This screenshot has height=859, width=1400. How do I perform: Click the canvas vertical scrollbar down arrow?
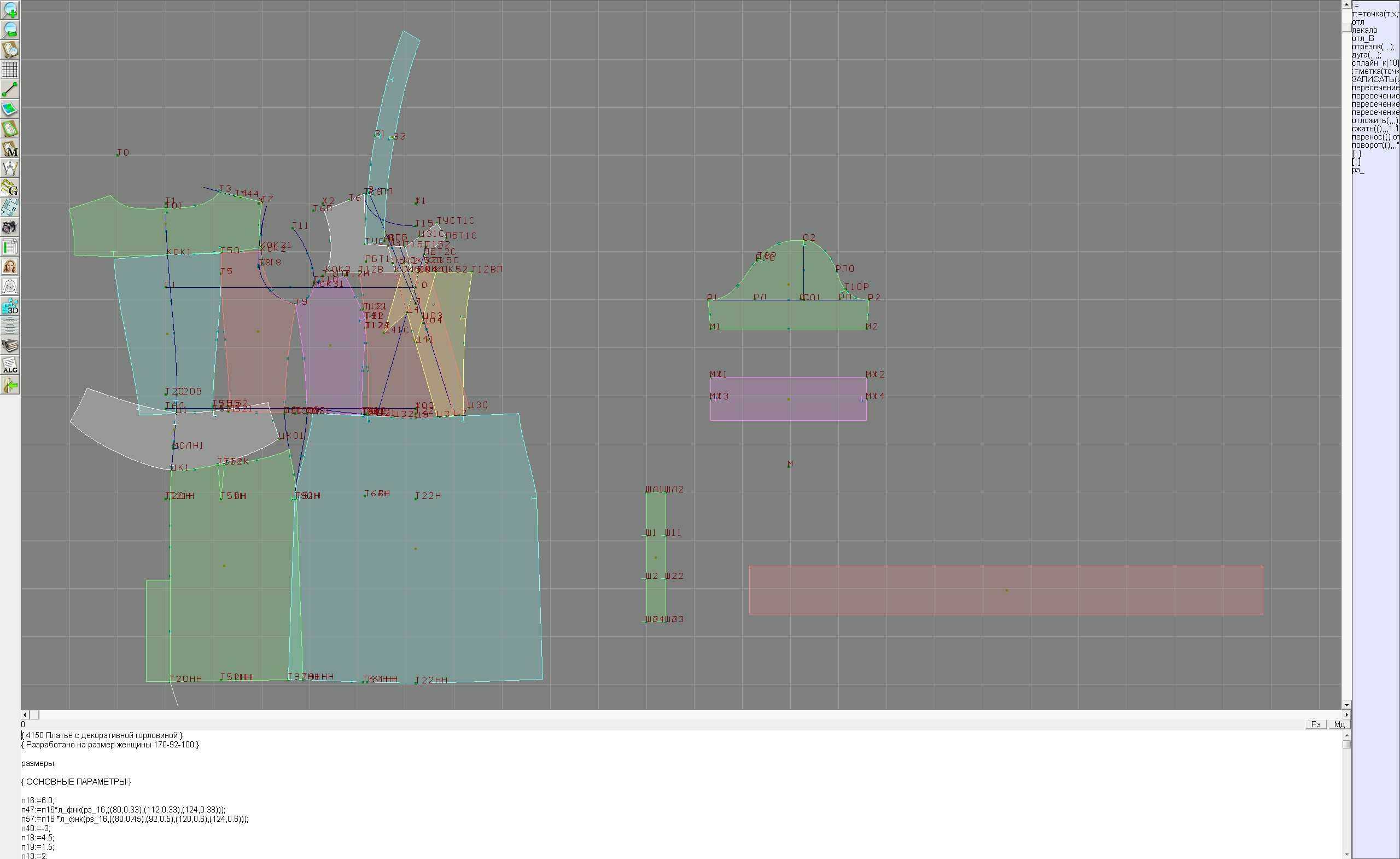coord(1346,705)
